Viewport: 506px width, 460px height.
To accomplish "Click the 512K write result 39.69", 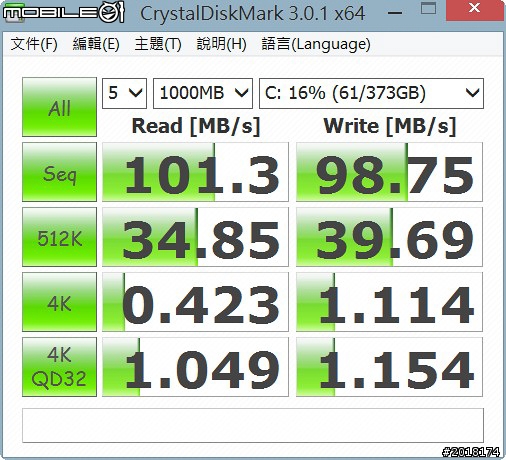I will tap(389, 237).
